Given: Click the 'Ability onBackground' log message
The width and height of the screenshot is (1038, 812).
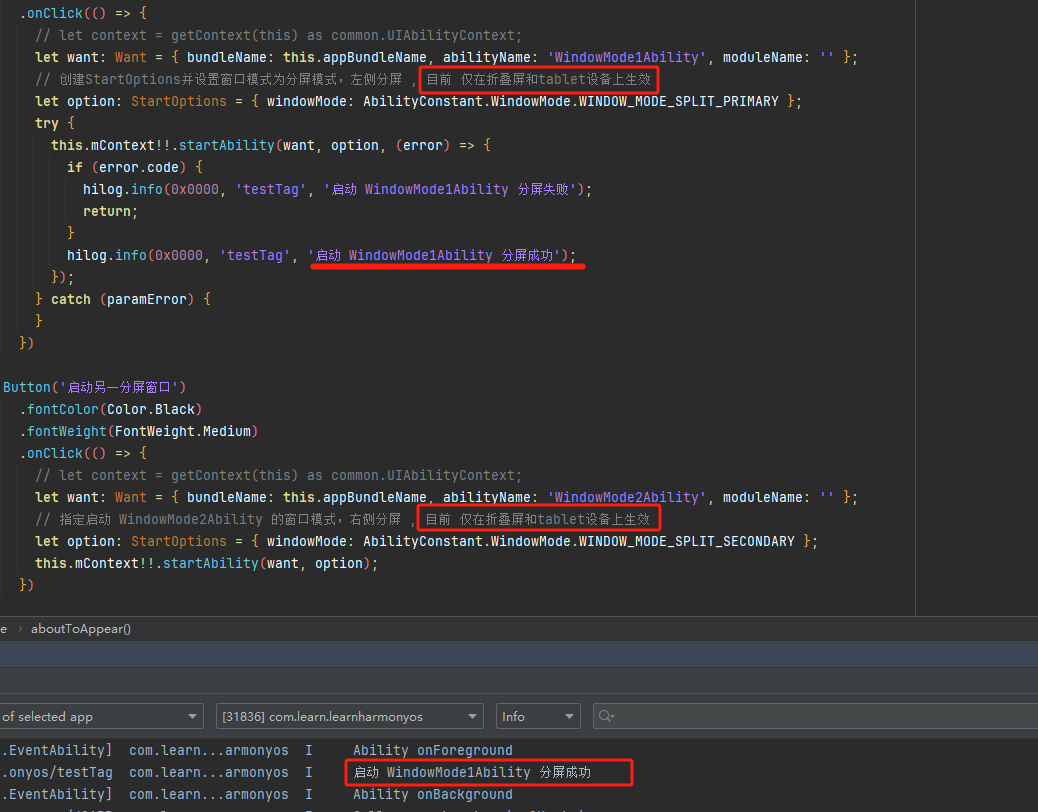Looking at the screenshot, I should click(432, 794).
